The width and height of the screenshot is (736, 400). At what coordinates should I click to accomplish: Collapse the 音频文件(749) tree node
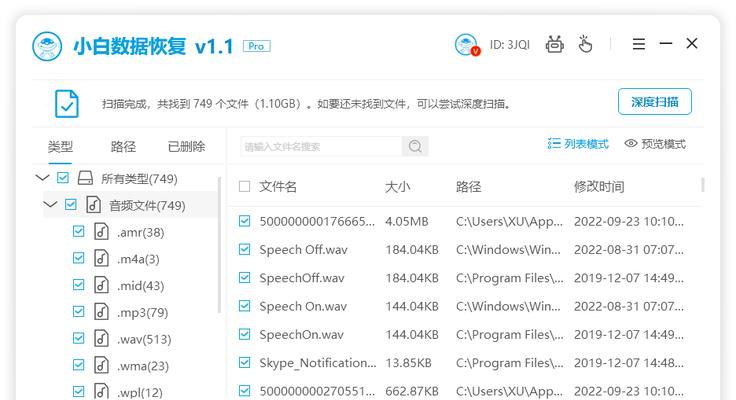pos(50,205)
